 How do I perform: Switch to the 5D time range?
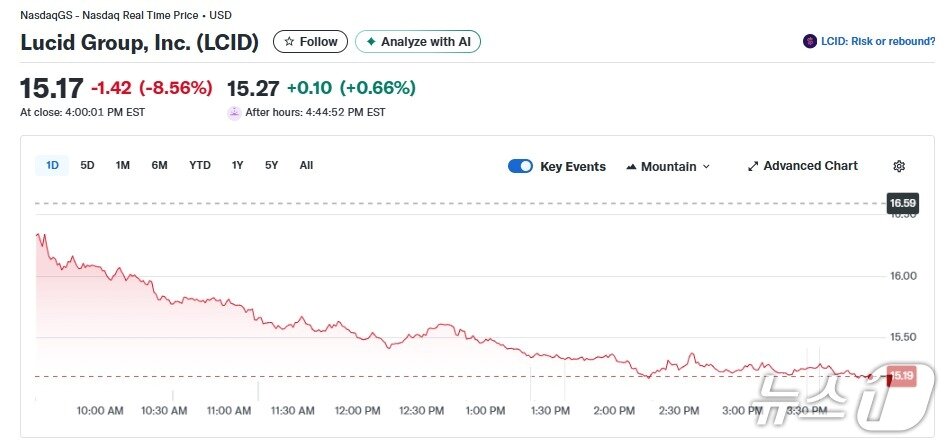pos(87,165)
